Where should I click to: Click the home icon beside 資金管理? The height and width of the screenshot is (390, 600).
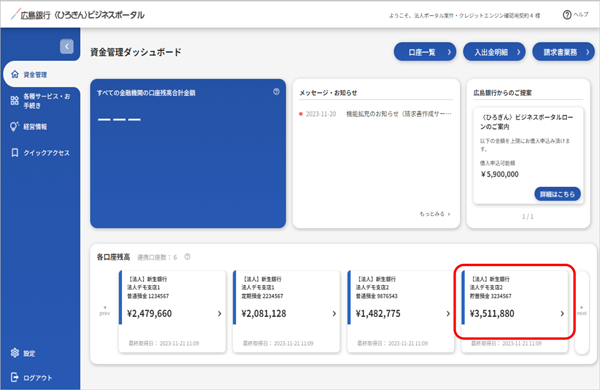(15, 74)
